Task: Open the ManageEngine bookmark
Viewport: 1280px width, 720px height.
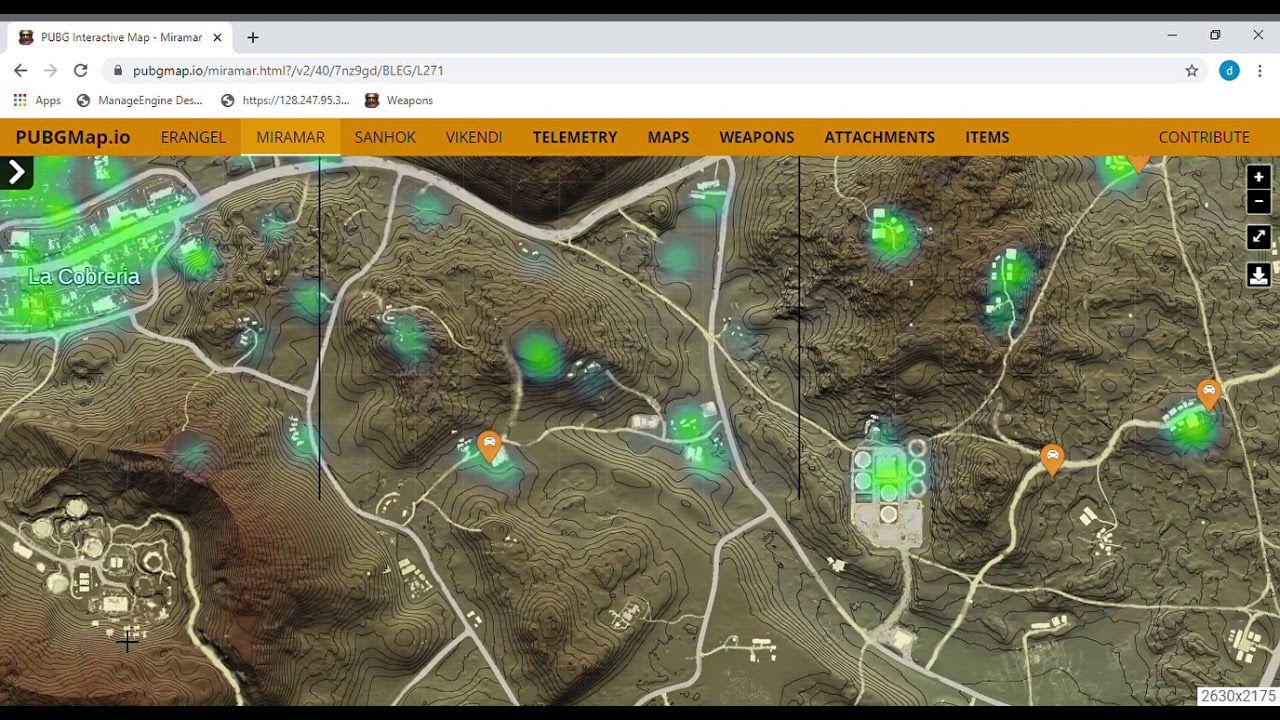Action: 139,100
